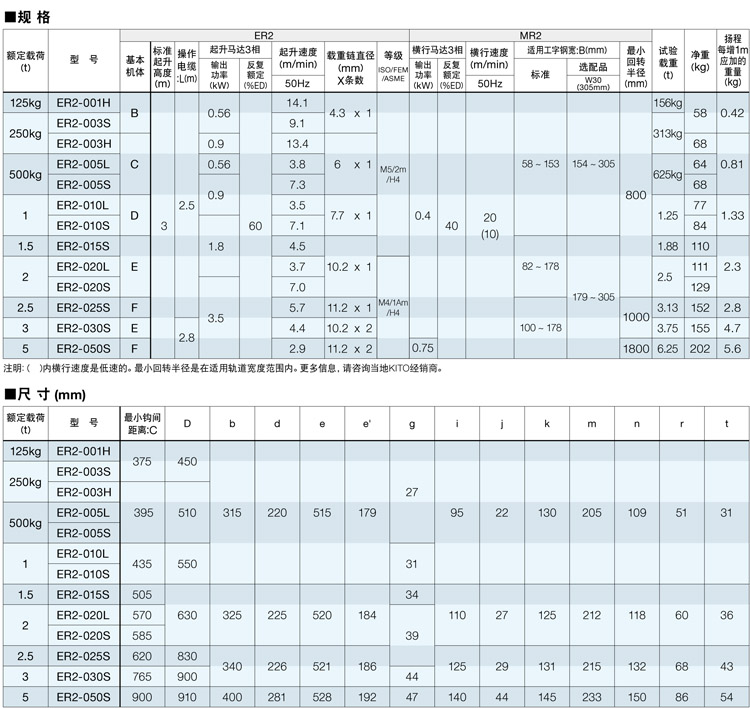Select the per-meter weight value 5.6
The width and height of the screenshot is (750, 708).
732,349
